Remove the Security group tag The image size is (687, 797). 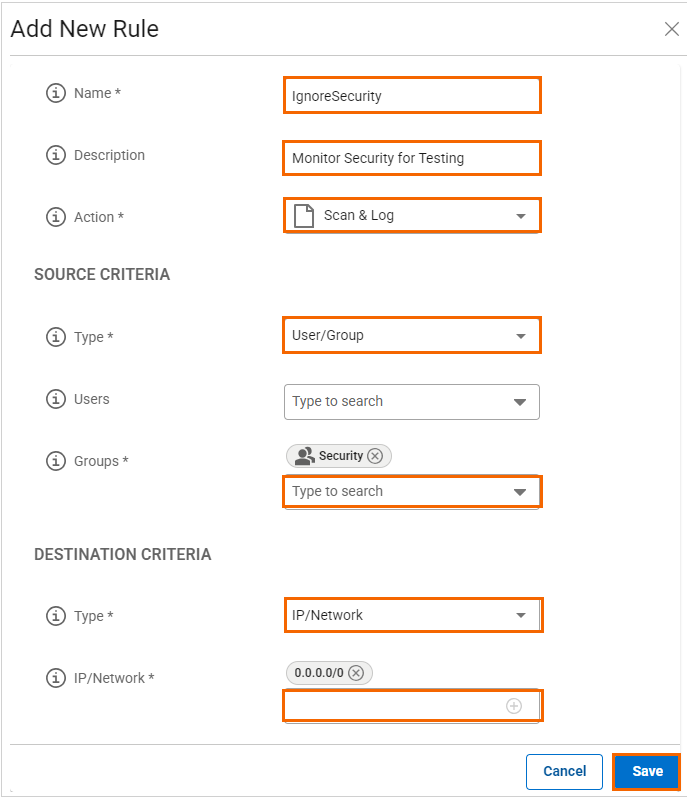pyautogui.click(x=375, y=456)
